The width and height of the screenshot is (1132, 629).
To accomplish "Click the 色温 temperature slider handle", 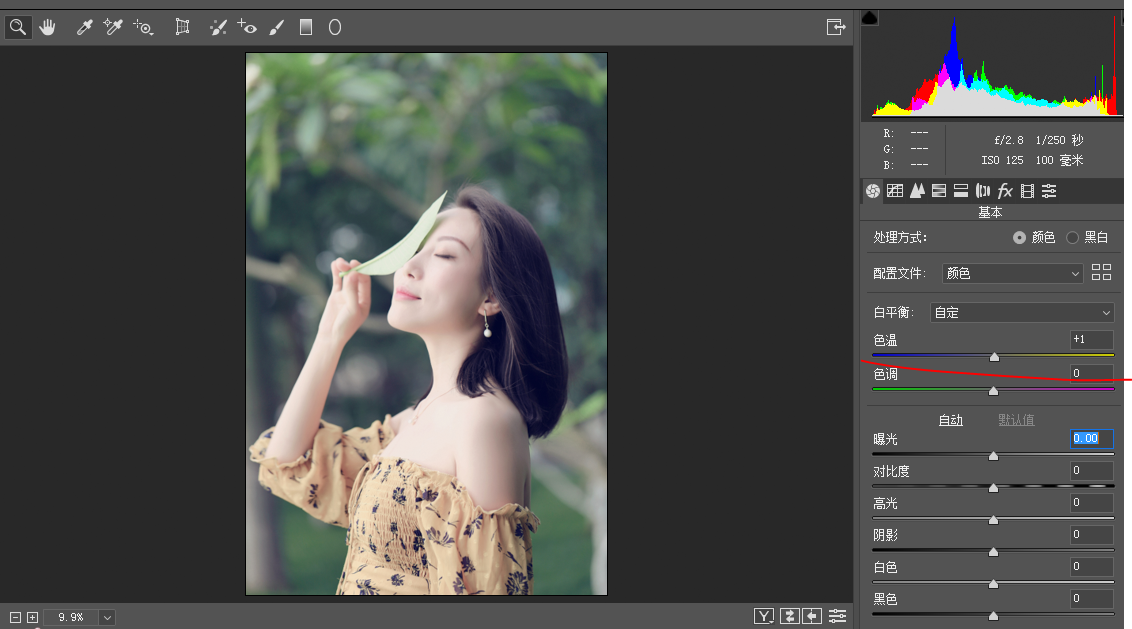I will [x=995, y=357].
